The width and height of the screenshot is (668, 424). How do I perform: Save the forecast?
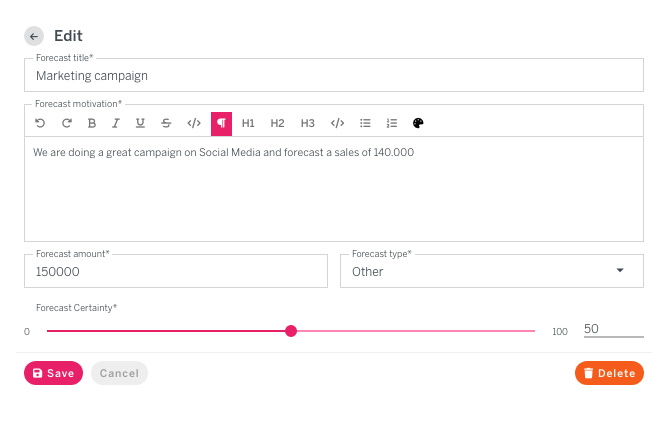tap(53, 373)
